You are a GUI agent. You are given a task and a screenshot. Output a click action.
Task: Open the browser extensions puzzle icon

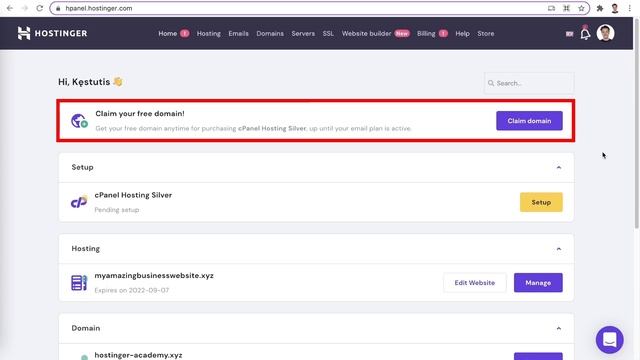click(x=600, y=8)
